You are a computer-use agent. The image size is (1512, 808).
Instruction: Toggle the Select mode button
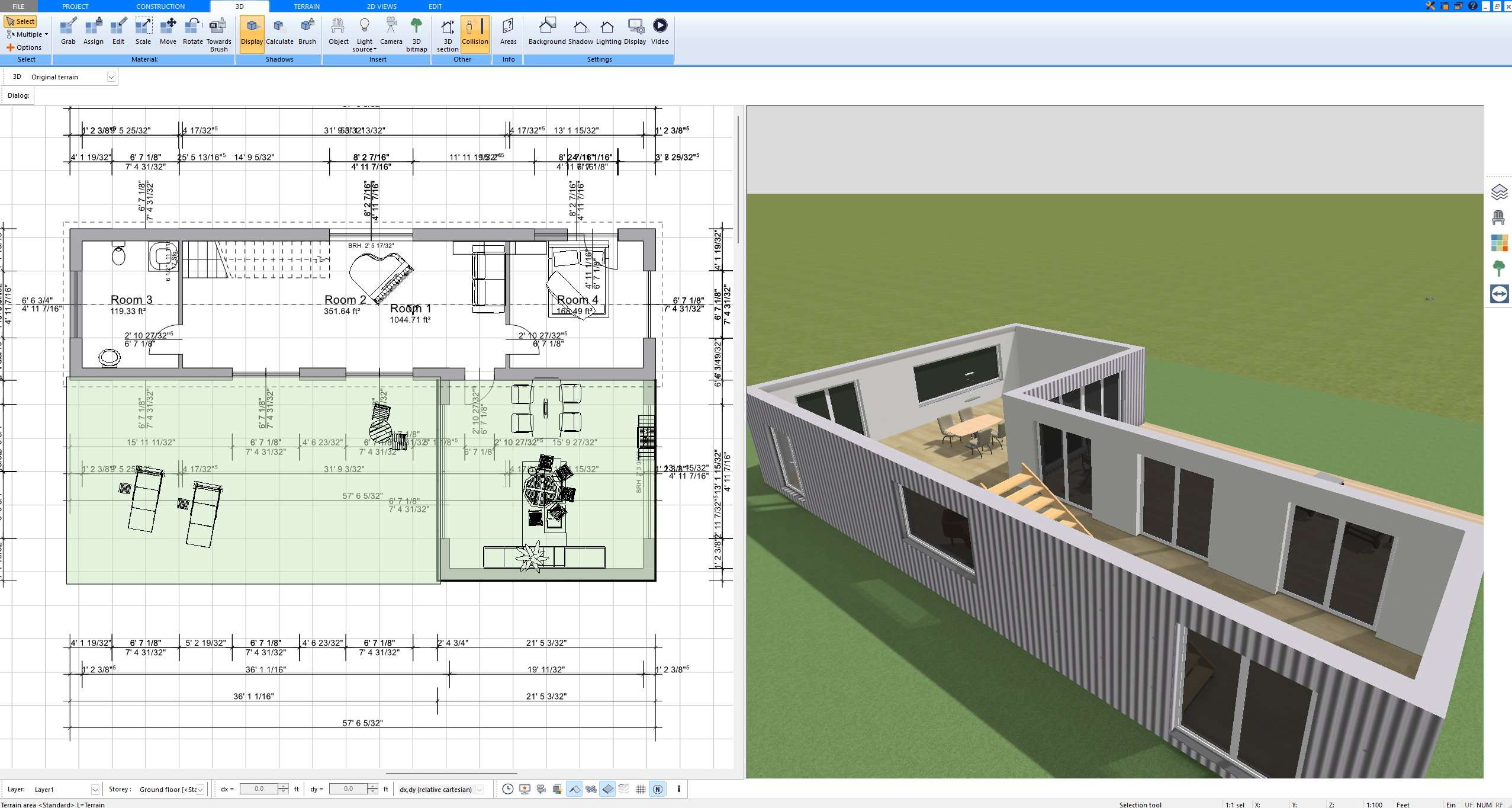(21, 21)
